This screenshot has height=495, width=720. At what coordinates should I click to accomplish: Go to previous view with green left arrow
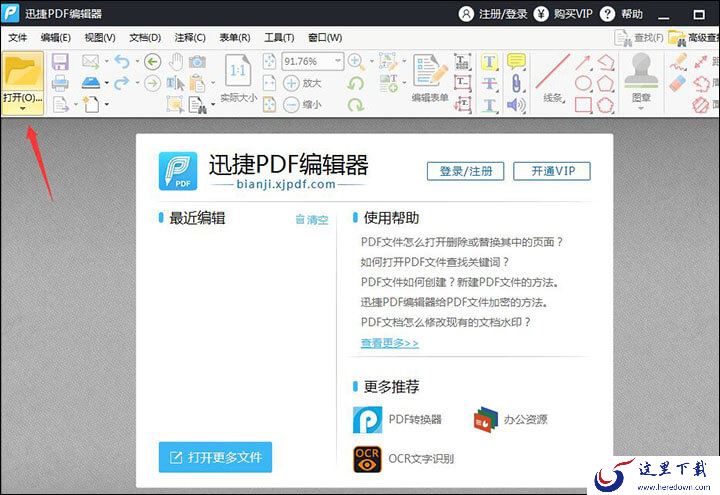coord(152,62)
